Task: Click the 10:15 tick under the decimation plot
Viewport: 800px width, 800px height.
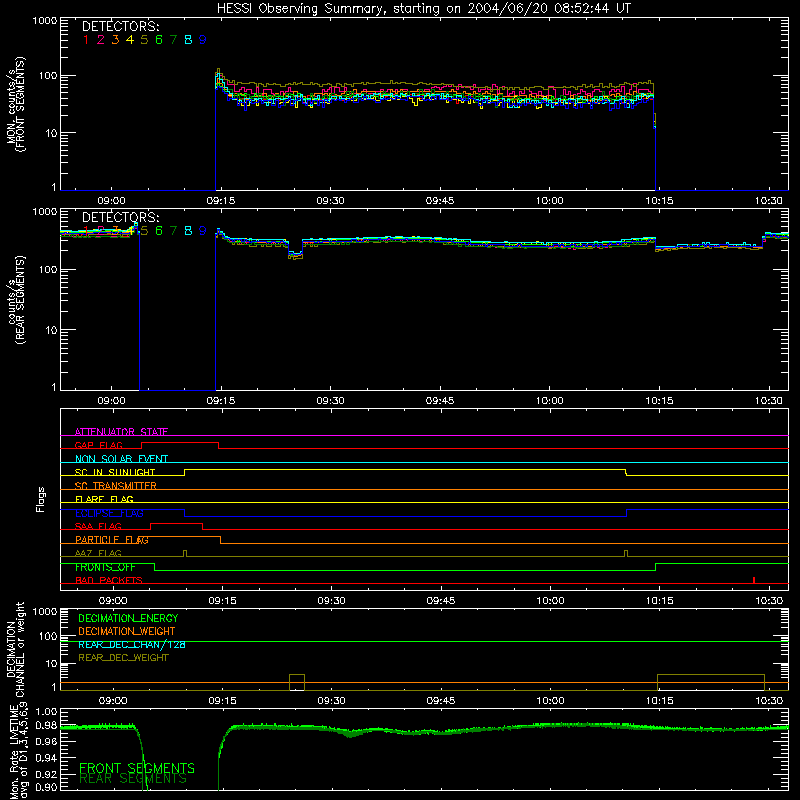Action: pos(660,701)
